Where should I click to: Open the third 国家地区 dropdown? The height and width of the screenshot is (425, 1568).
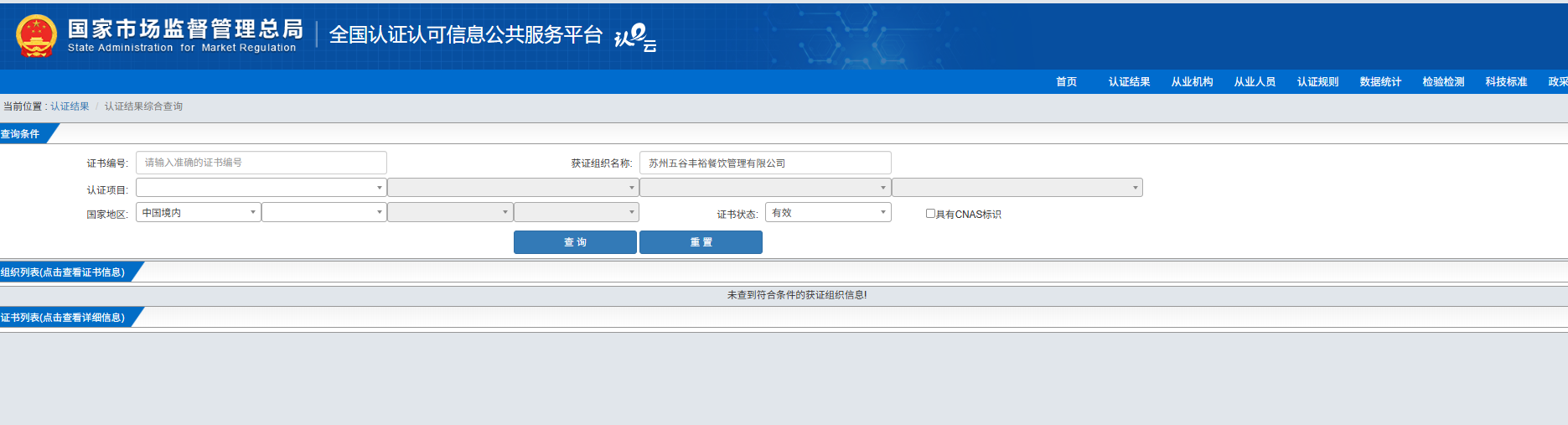click(x=450, y=212)
